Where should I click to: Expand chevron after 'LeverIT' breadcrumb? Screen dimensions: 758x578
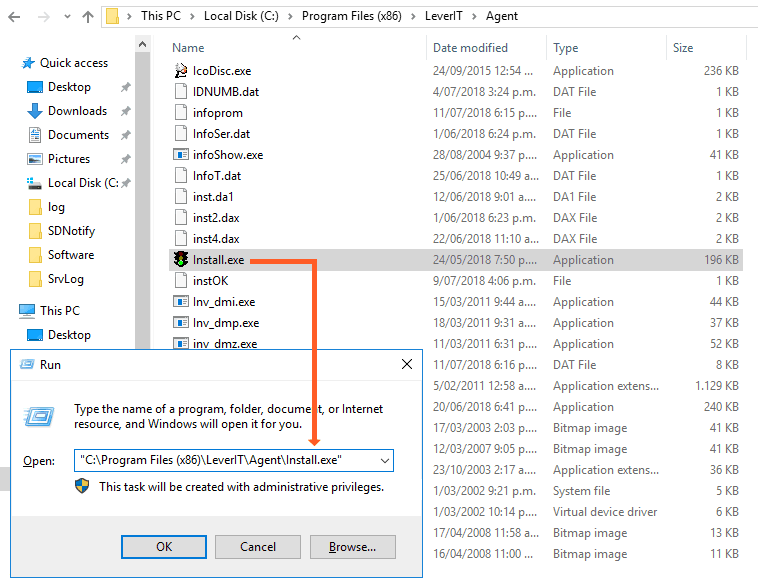pos(474,16)
